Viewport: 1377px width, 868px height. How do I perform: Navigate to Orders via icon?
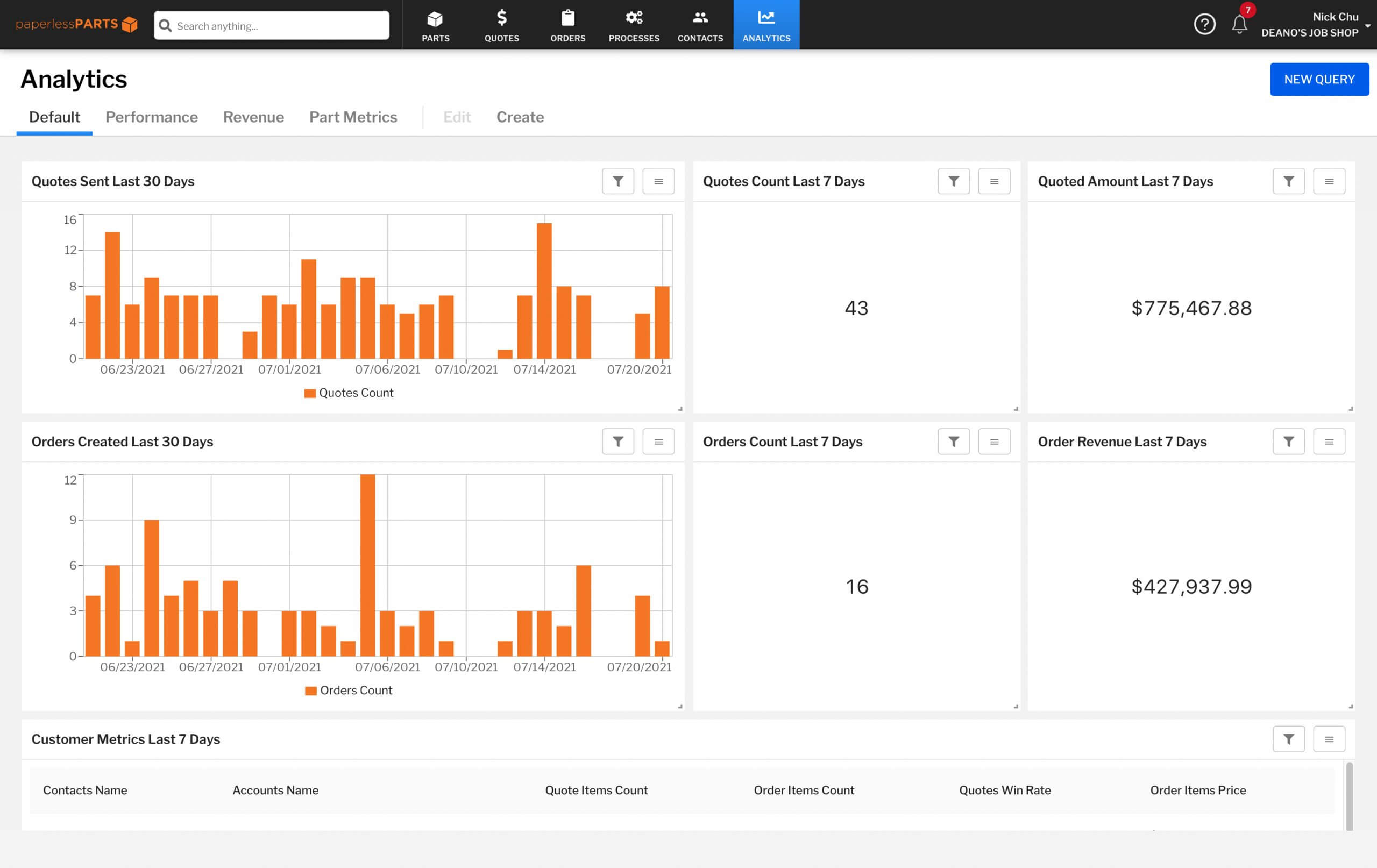tap(566, 25)
